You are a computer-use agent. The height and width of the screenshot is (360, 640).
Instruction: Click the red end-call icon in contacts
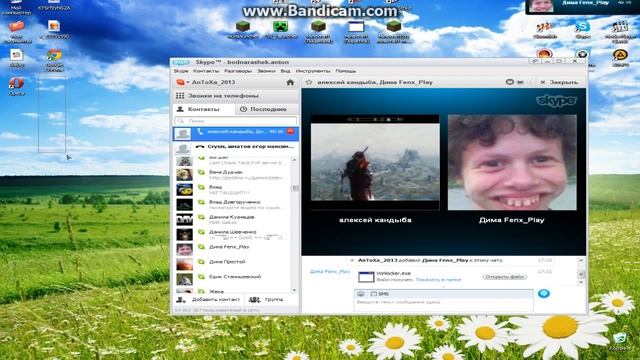pyautogui.click(x=290, y=131)
